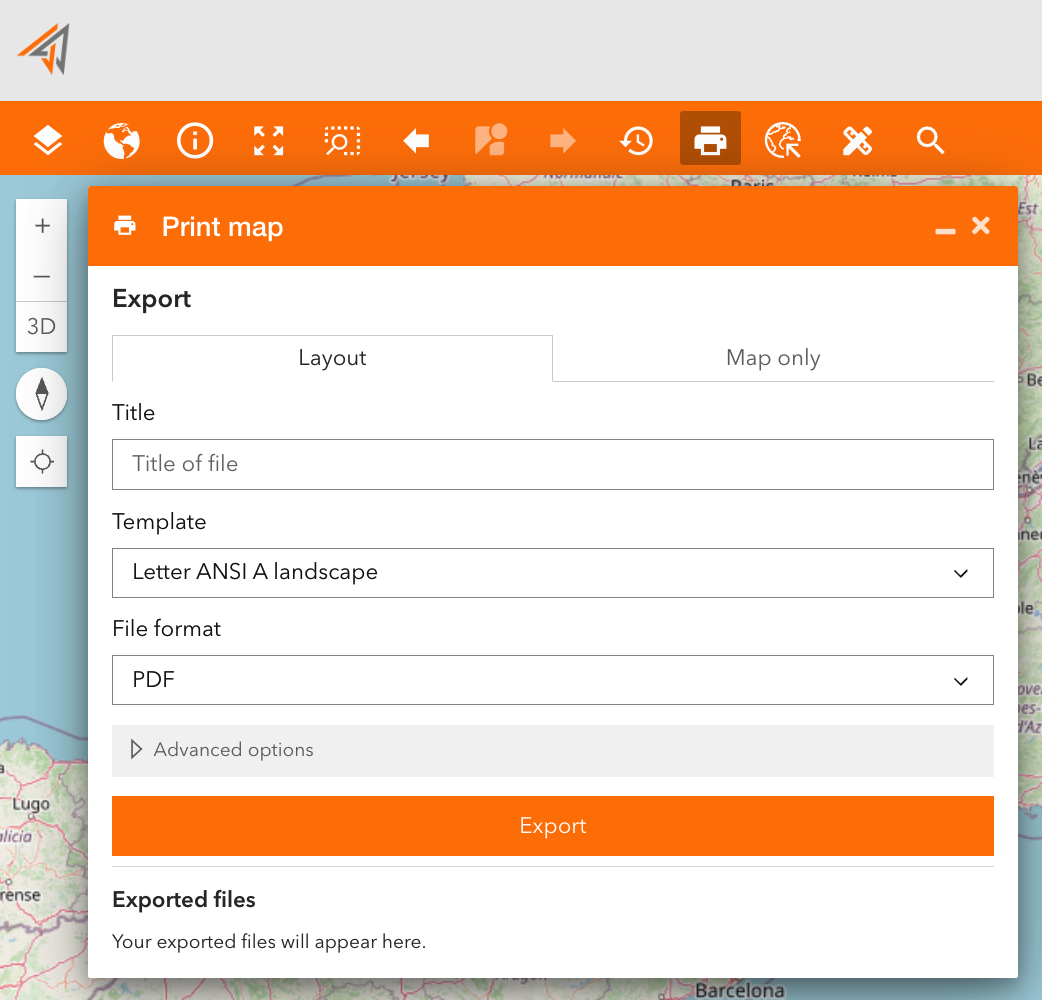
Task: Click the printer icon in Print map header
Action: tap(125, 226)
